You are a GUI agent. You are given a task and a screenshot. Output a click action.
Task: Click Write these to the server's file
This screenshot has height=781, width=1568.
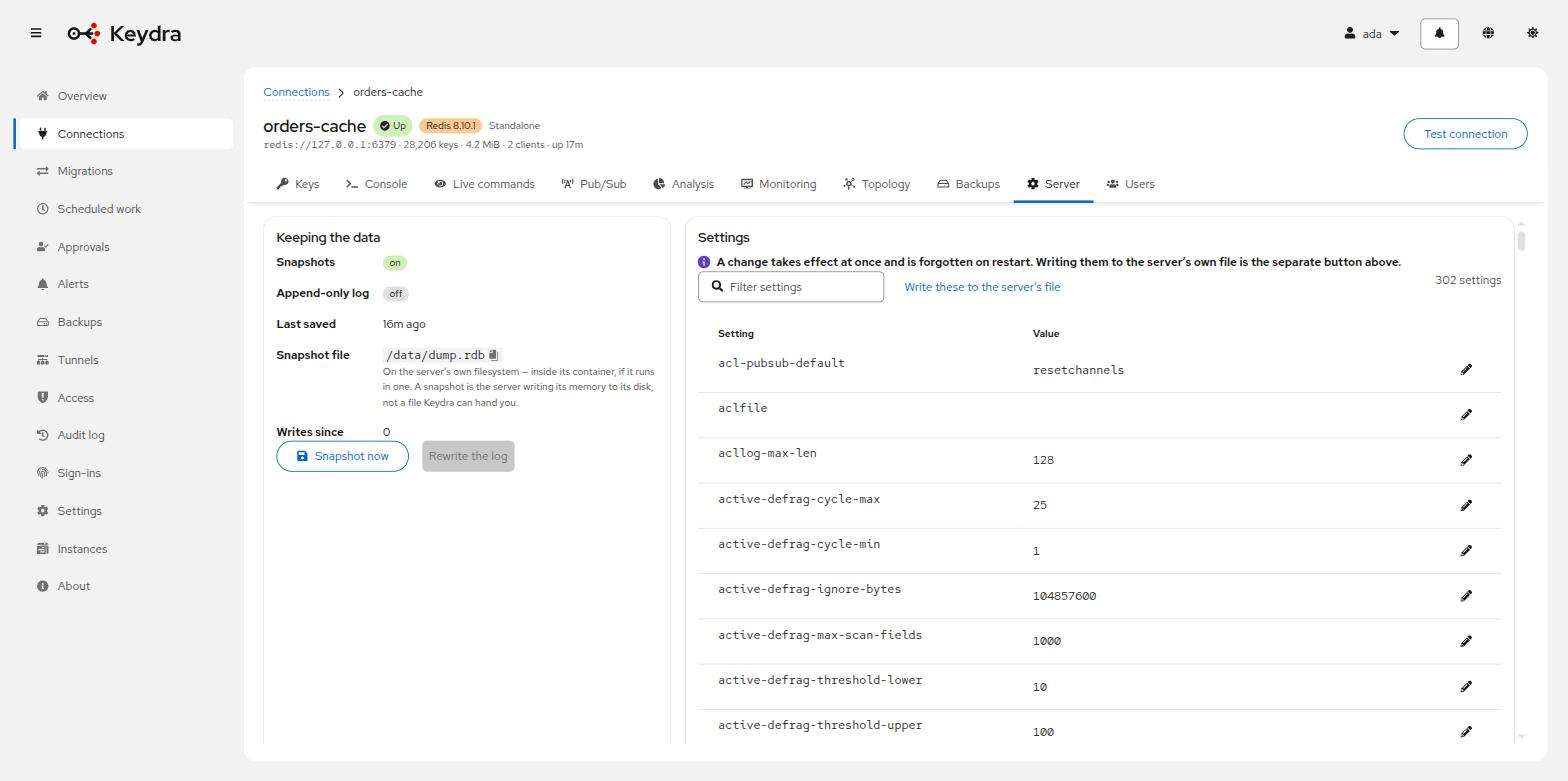(x=982, y=287)
